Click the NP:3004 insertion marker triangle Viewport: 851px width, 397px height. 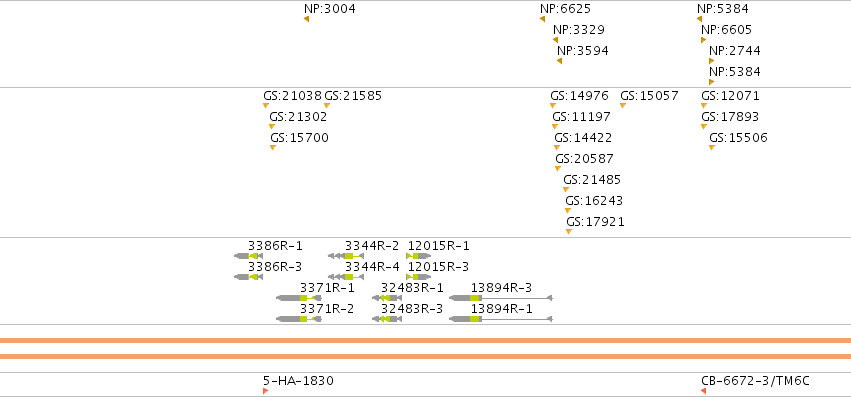[307, 19]
